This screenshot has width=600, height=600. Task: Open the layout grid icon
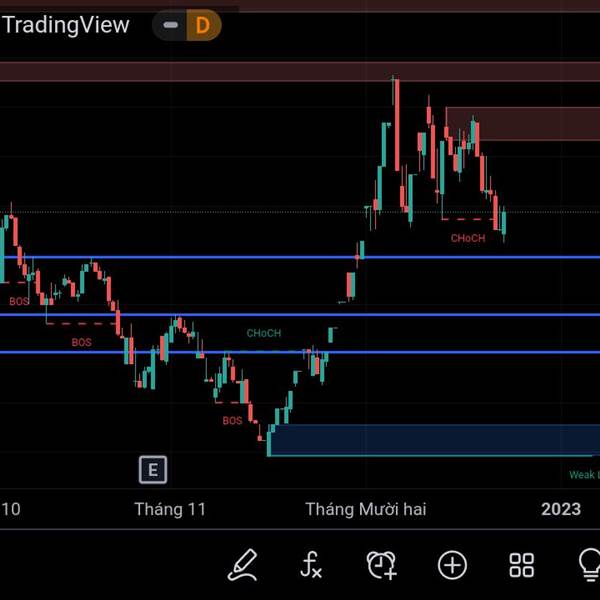pyautogui.click(x=522, y=565)
